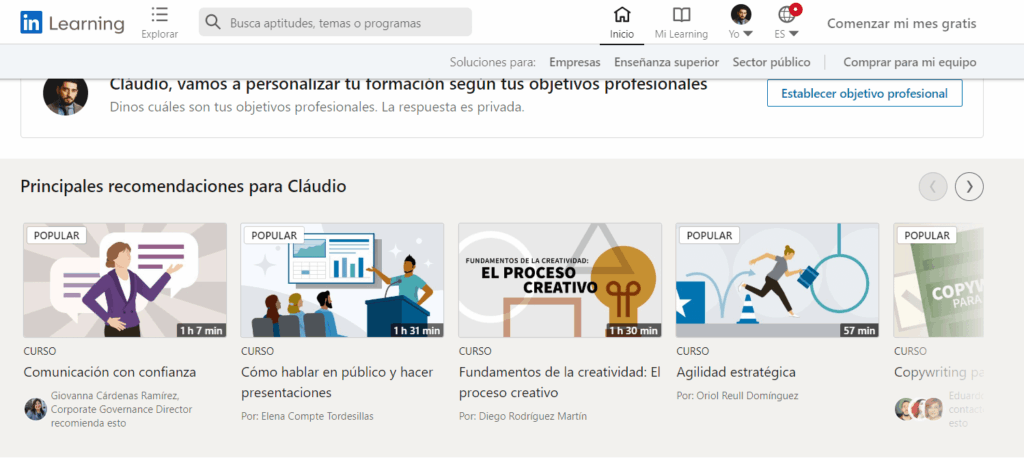Click title Fundamentos de la creatividad

pos(560,383)
